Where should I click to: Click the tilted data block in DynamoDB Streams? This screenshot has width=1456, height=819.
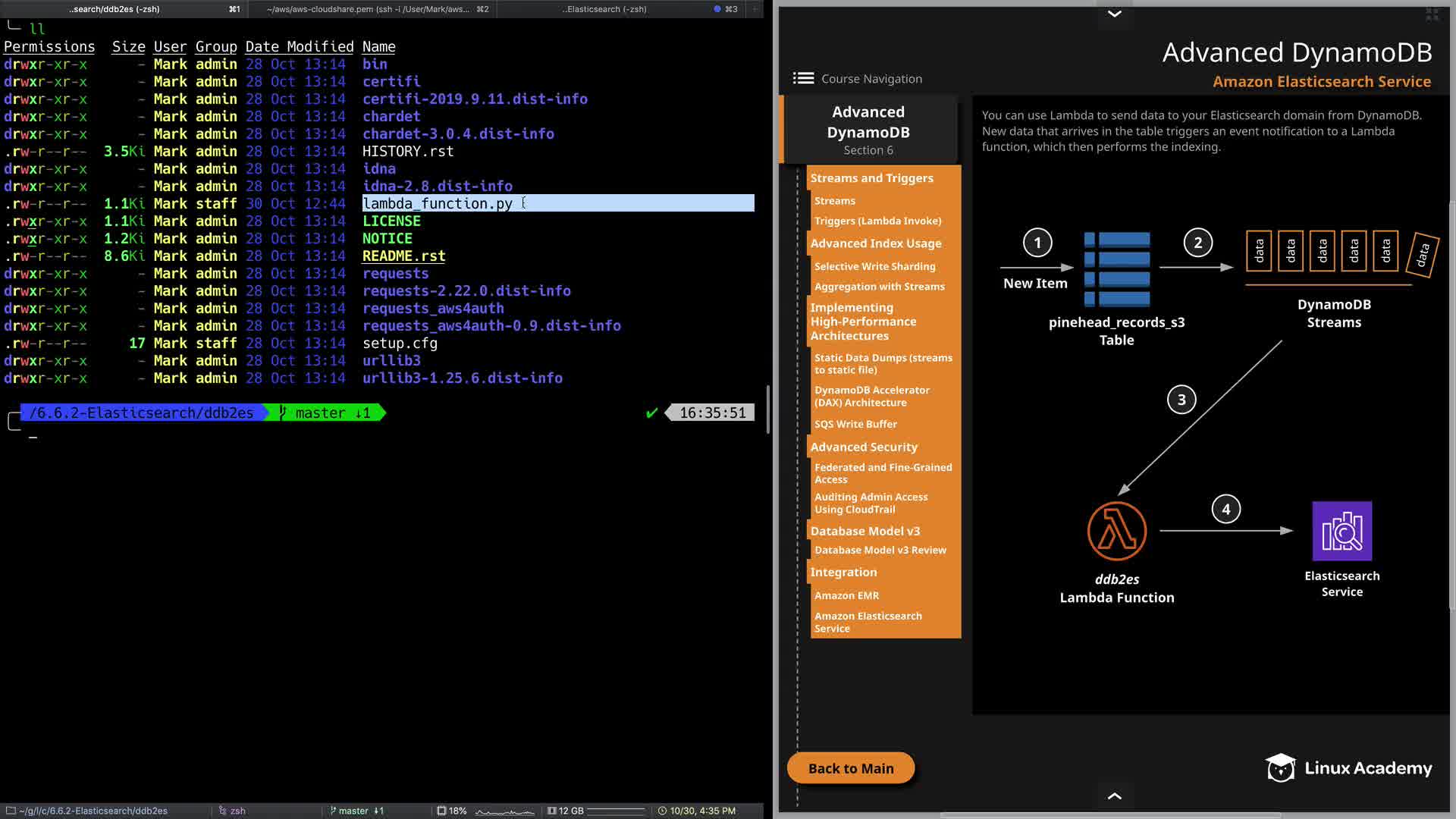click(1423, 255)
